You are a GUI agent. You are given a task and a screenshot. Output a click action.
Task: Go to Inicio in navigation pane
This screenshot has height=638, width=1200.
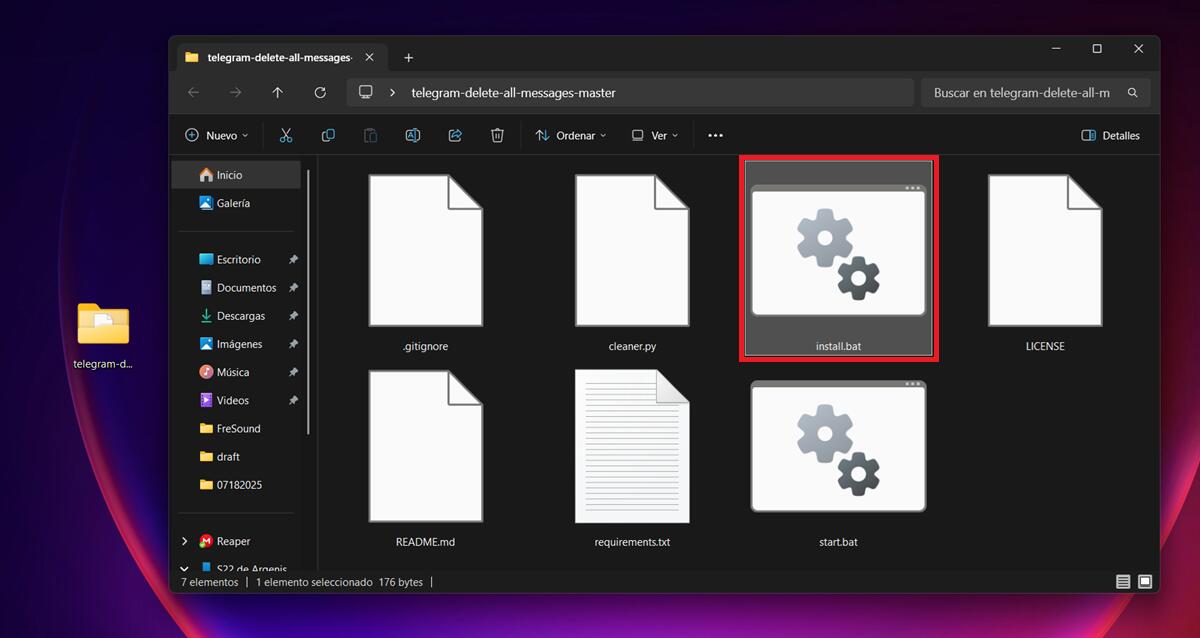click(x=229, y=175)
